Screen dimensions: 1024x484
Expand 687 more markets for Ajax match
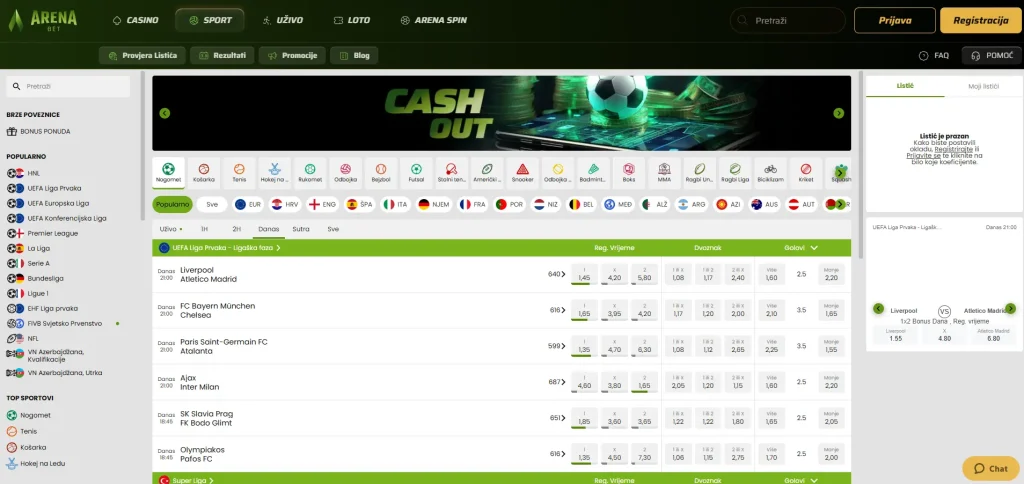tap(556, 382)
